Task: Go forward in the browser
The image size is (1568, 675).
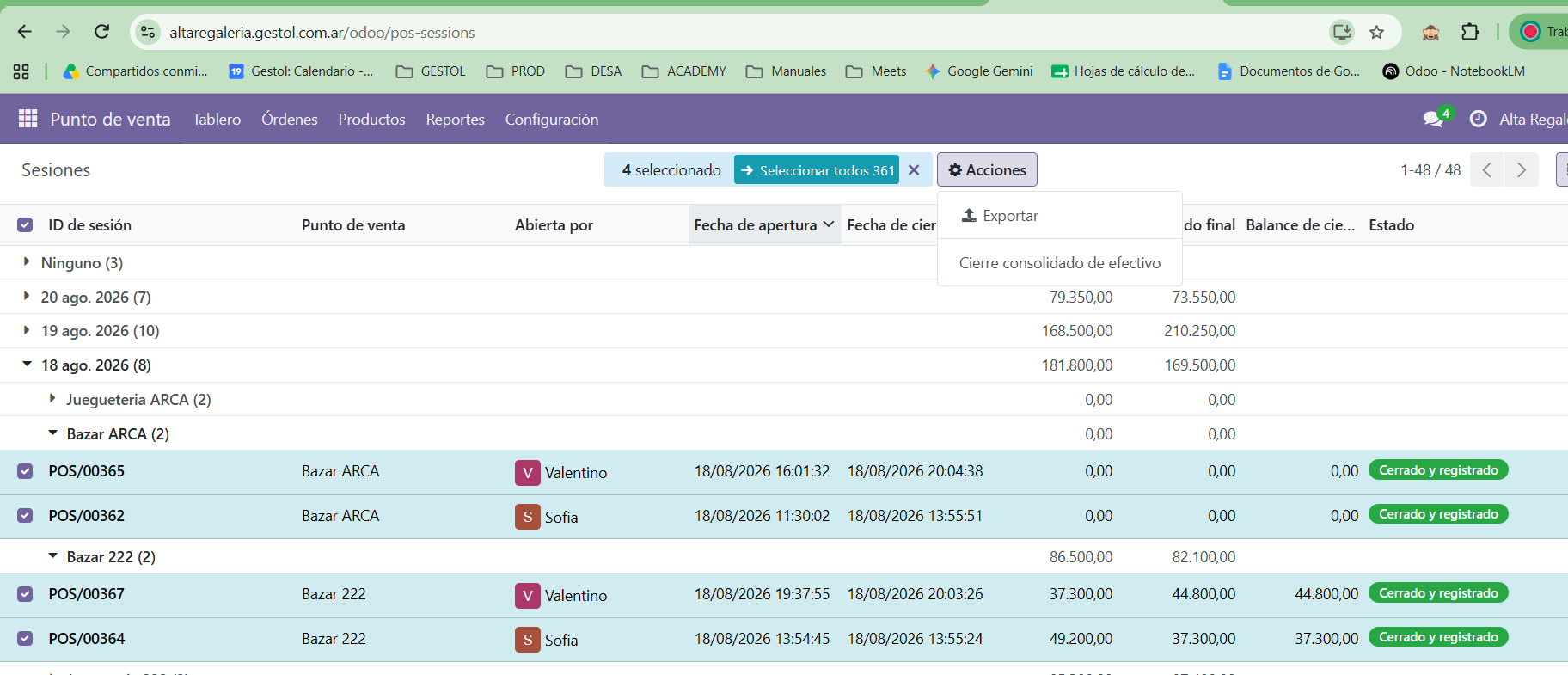Action: pos(63,32)
